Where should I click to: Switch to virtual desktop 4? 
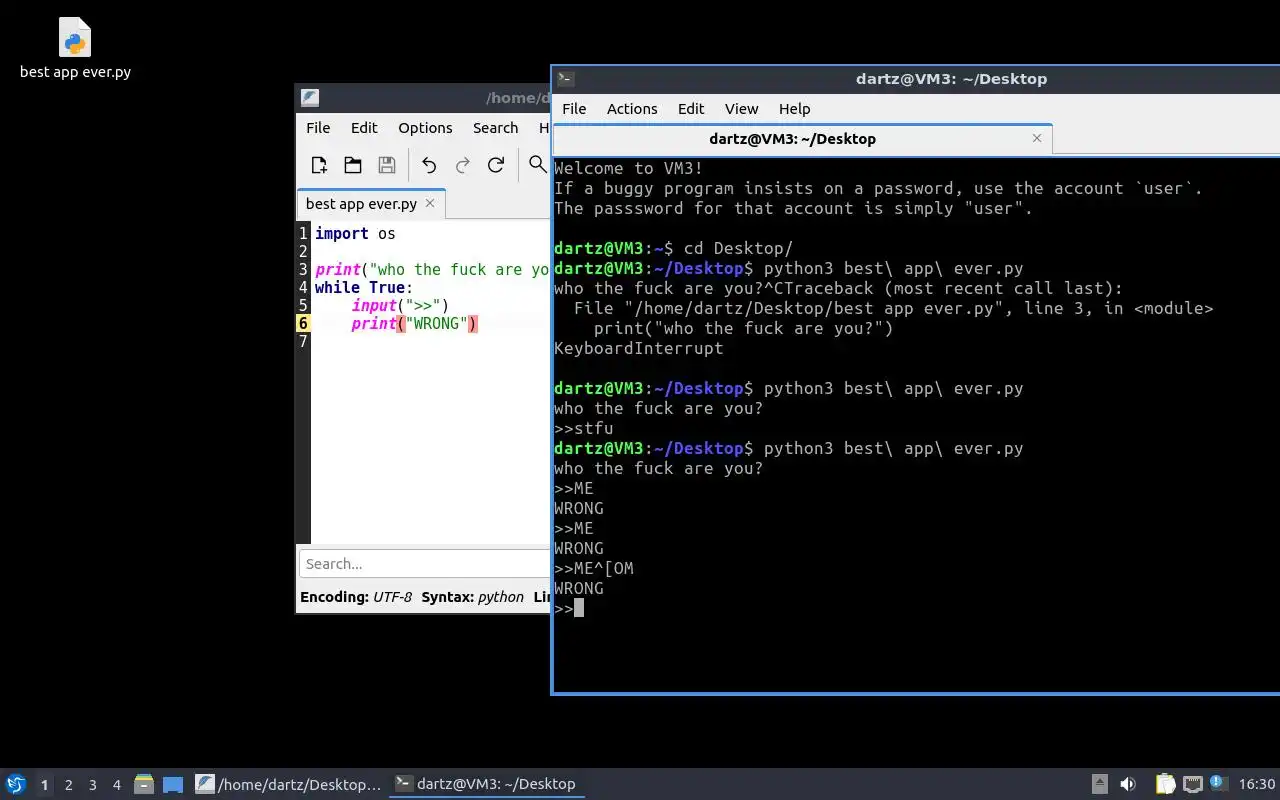click(116, 785)
